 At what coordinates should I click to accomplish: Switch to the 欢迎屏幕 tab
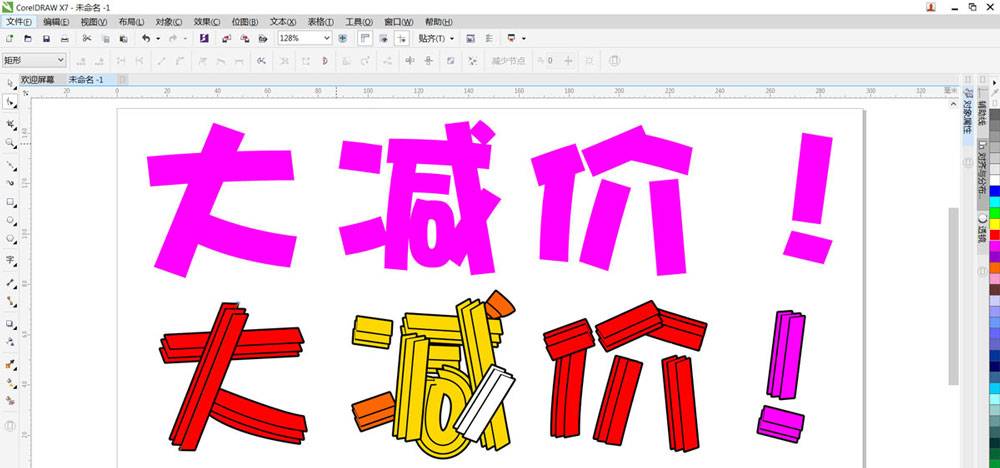pos(39,79)
